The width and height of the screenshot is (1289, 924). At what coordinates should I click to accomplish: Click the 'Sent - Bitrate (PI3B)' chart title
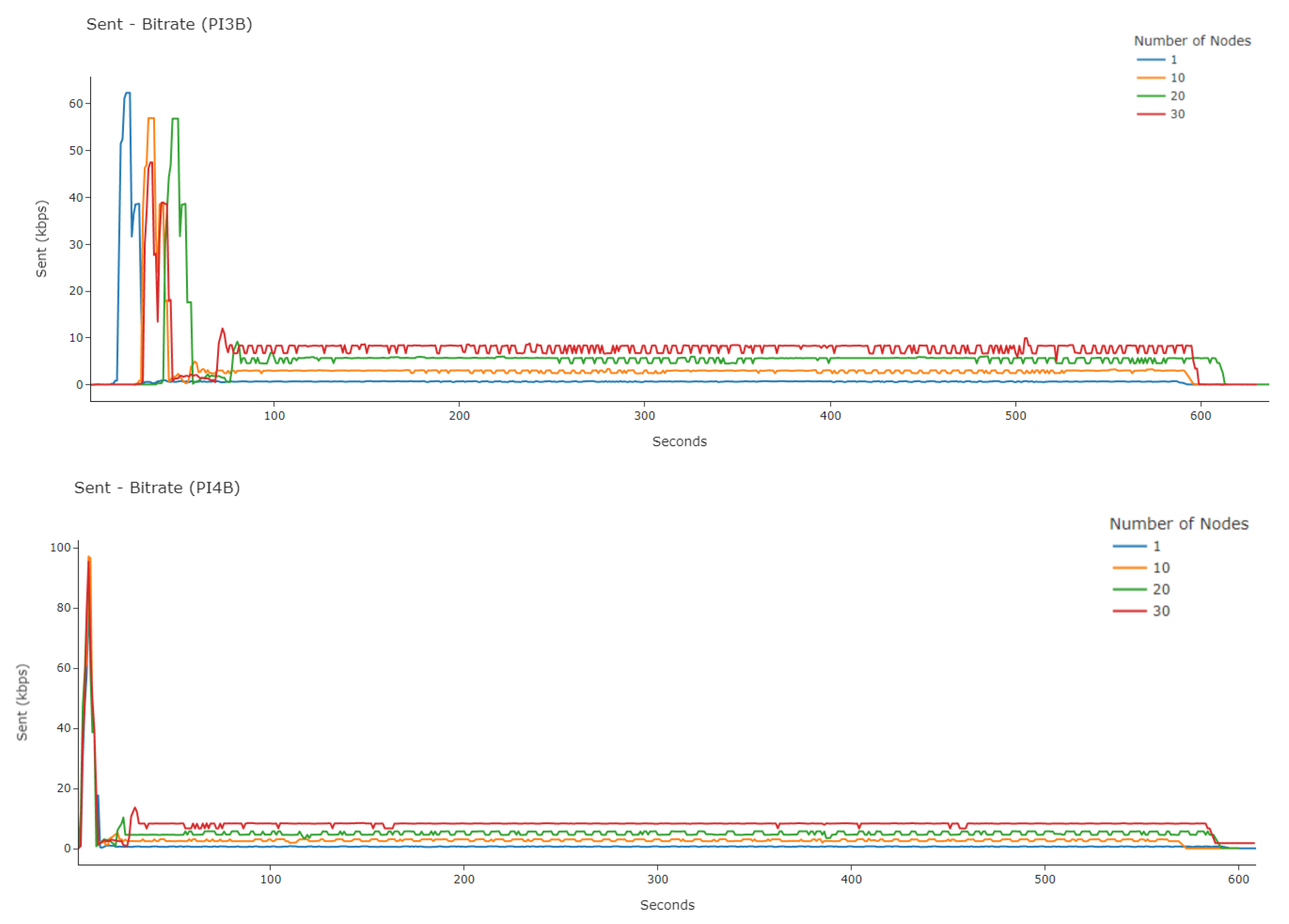tap(169, 25)
